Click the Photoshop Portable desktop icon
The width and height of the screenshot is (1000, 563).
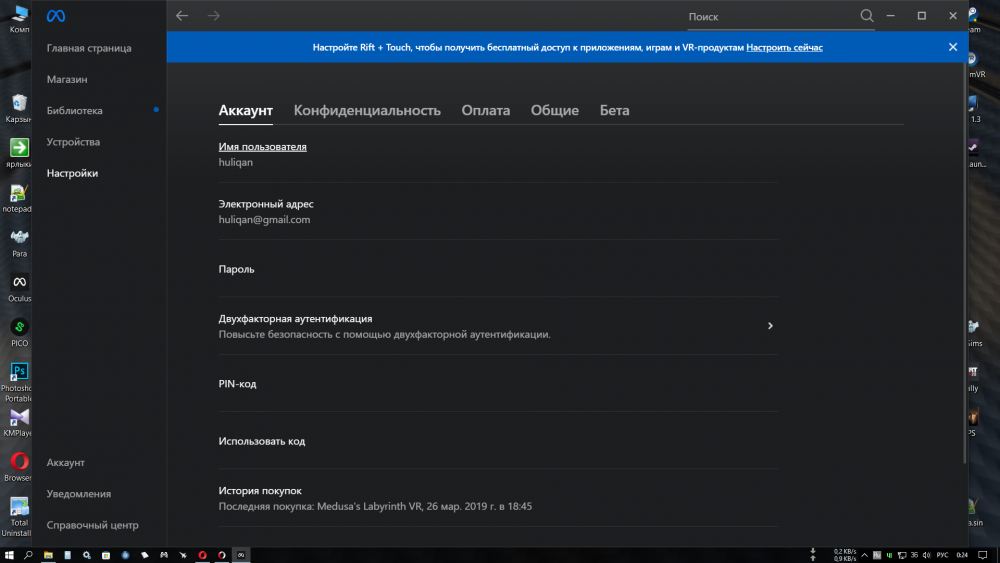click(18, 383)
